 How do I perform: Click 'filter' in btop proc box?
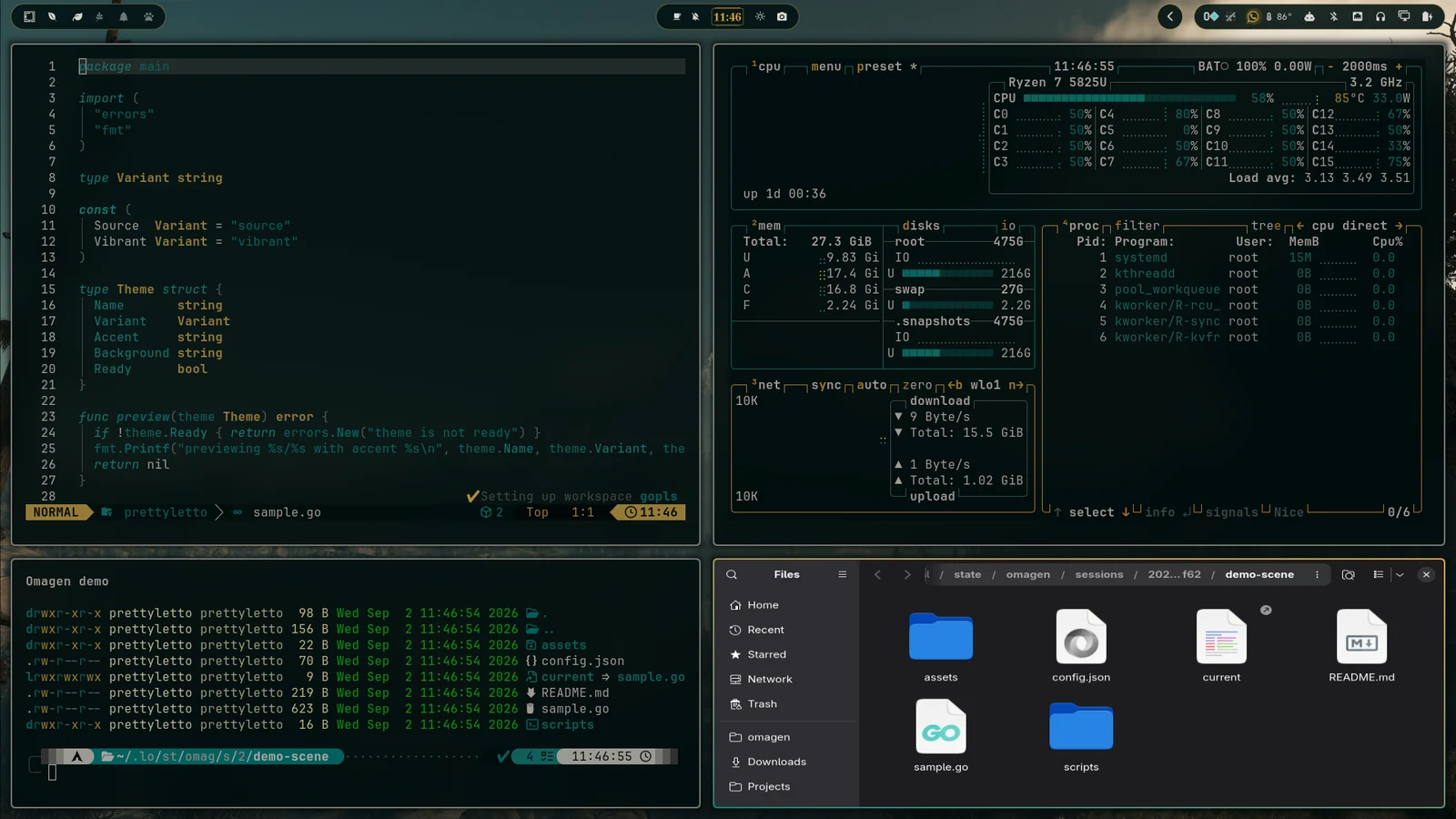(x=1137, y=226)
